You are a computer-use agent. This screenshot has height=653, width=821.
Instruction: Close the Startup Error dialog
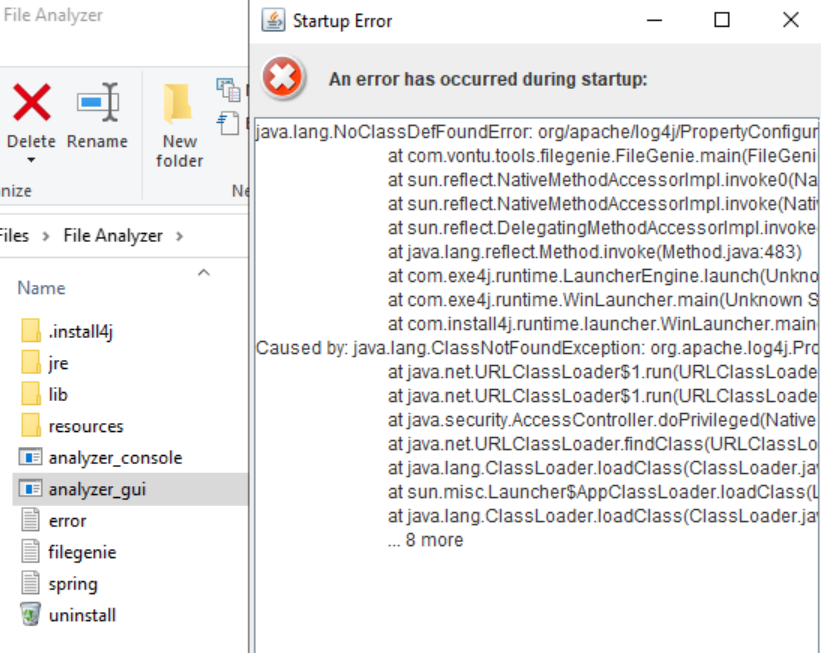791,20
